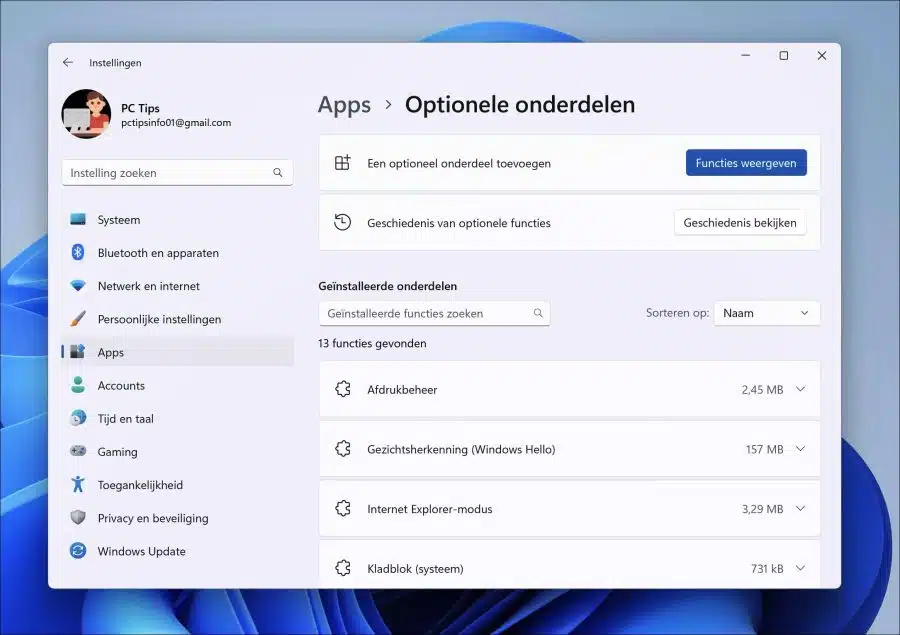Click the Afdrukbeheer puzzle icon
Screen dimensions: 900x635
[x=343, y=389]
